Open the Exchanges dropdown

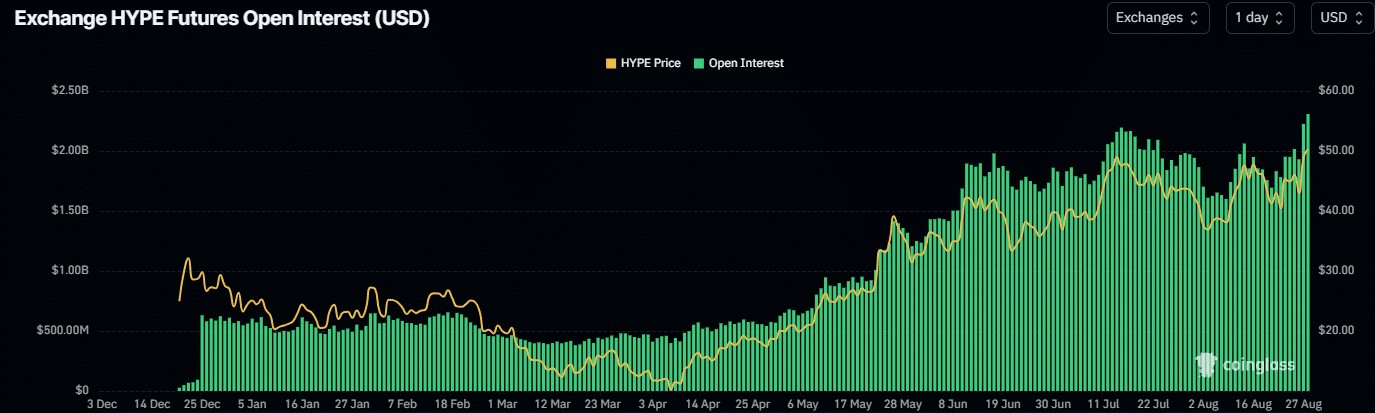tap(1158, 18)
